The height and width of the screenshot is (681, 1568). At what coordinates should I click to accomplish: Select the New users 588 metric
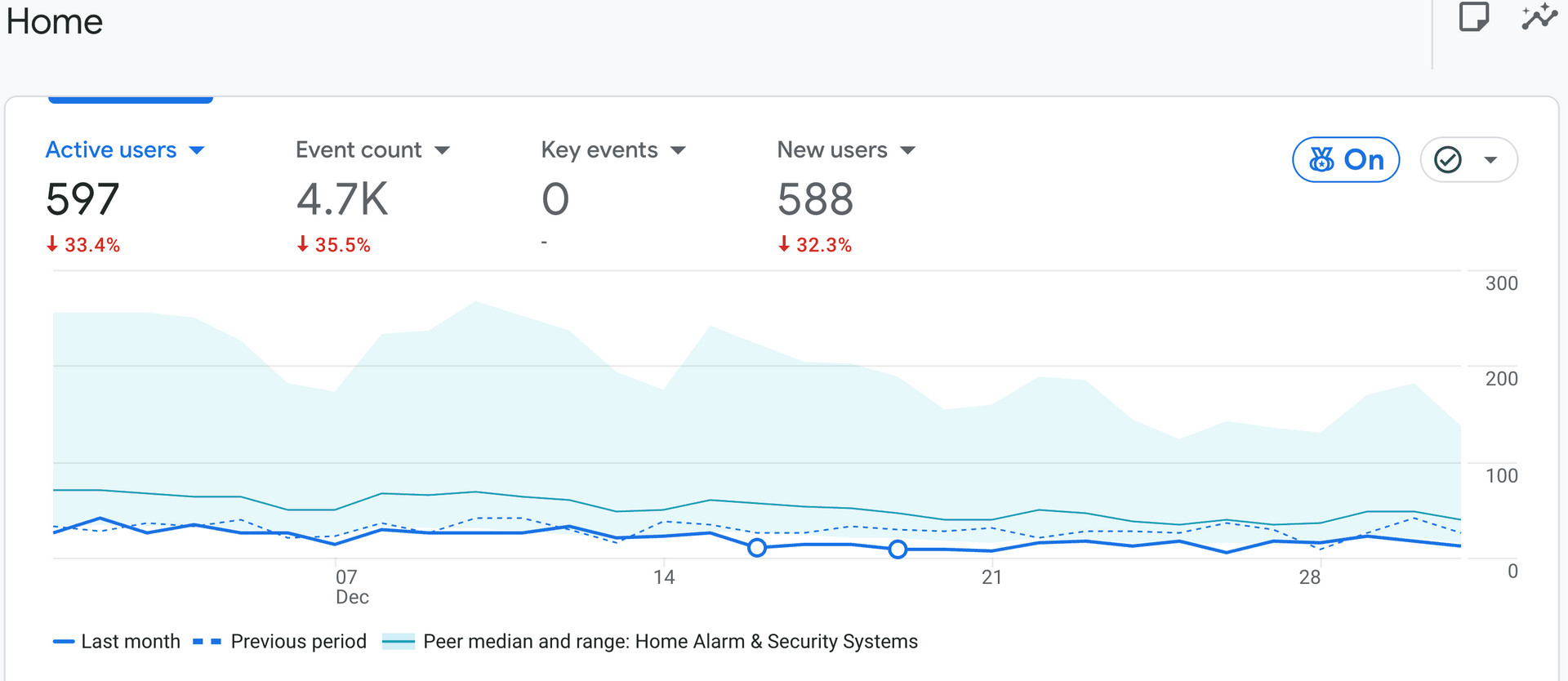click(x=815, y=199)
